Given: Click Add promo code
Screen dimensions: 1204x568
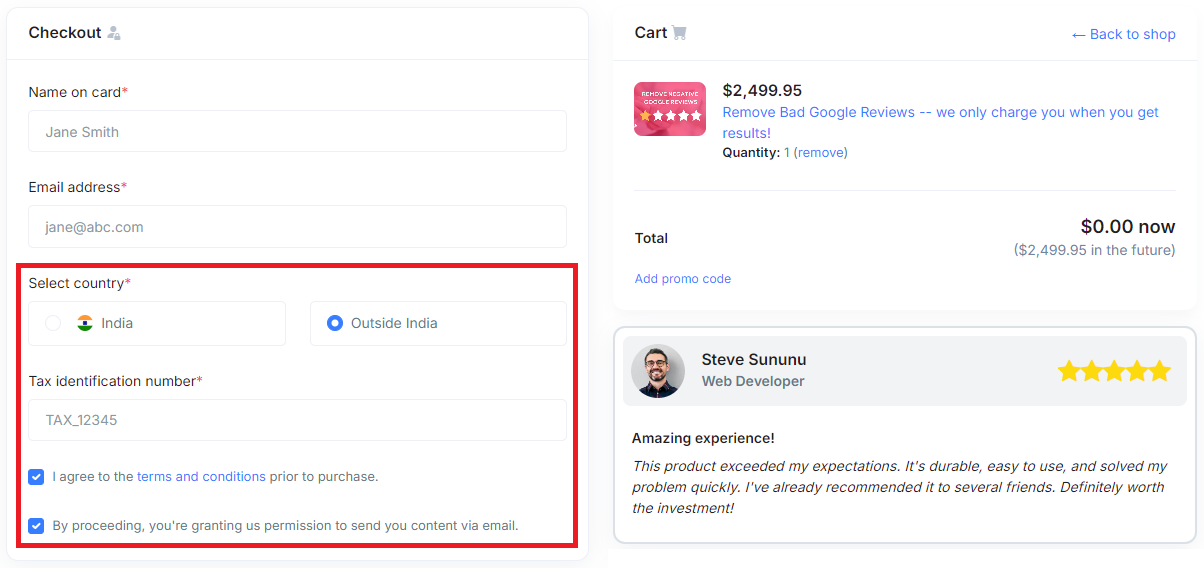Looking at the screenshot, I should pos(683,279).
